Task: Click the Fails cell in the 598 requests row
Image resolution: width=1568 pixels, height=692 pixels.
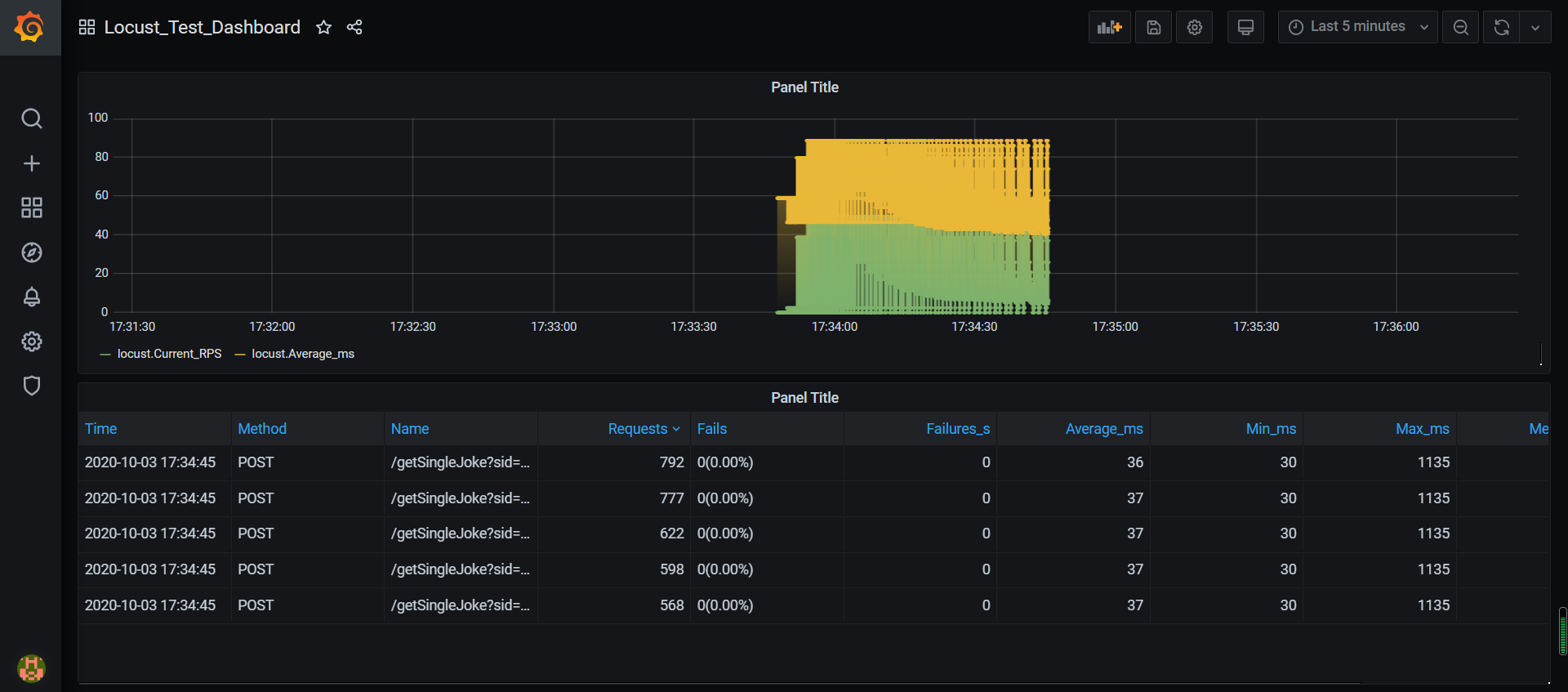Action: point(767,569)
